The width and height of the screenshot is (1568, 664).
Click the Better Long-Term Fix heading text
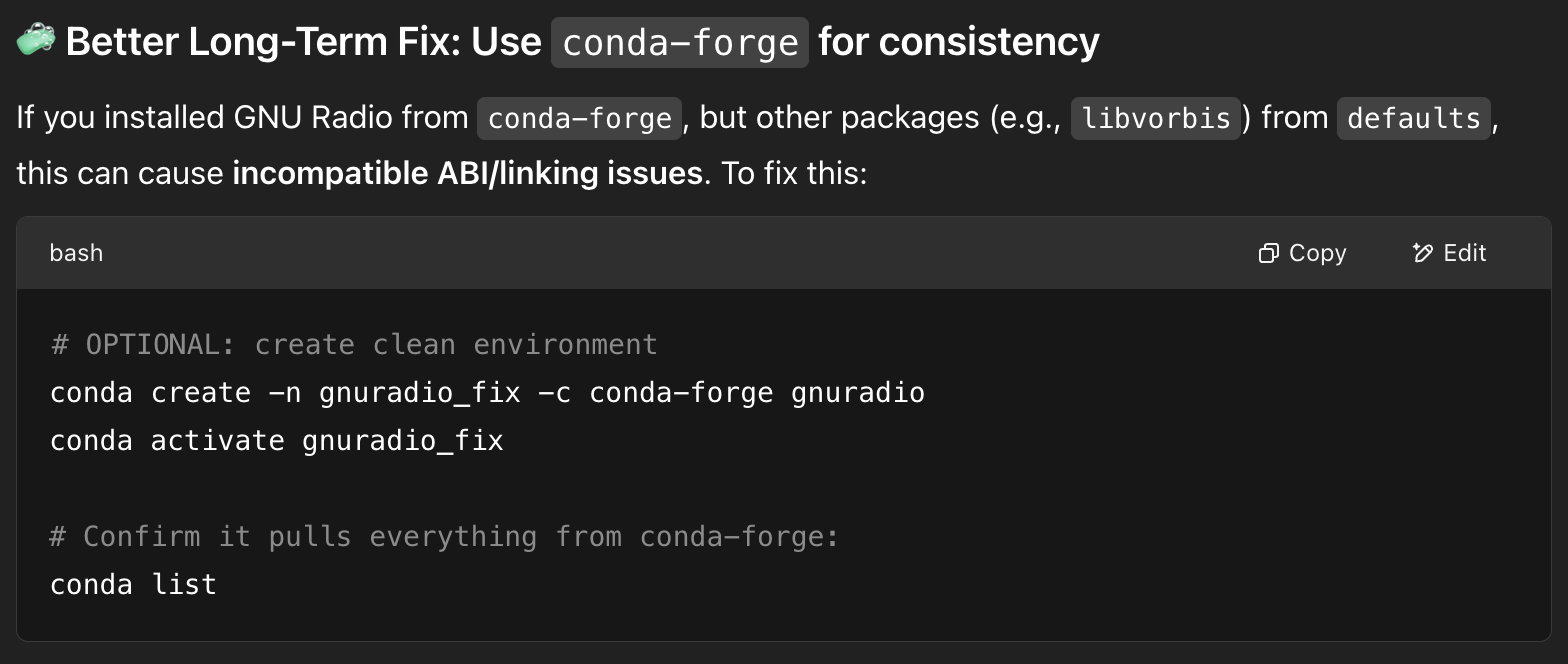[304, 42]
